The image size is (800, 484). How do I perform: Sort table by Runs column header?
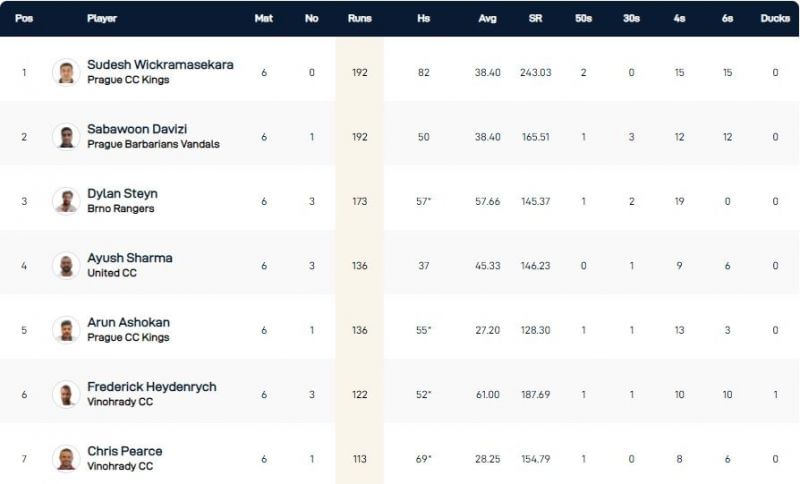pyautogui.click(x=359, y=18)
